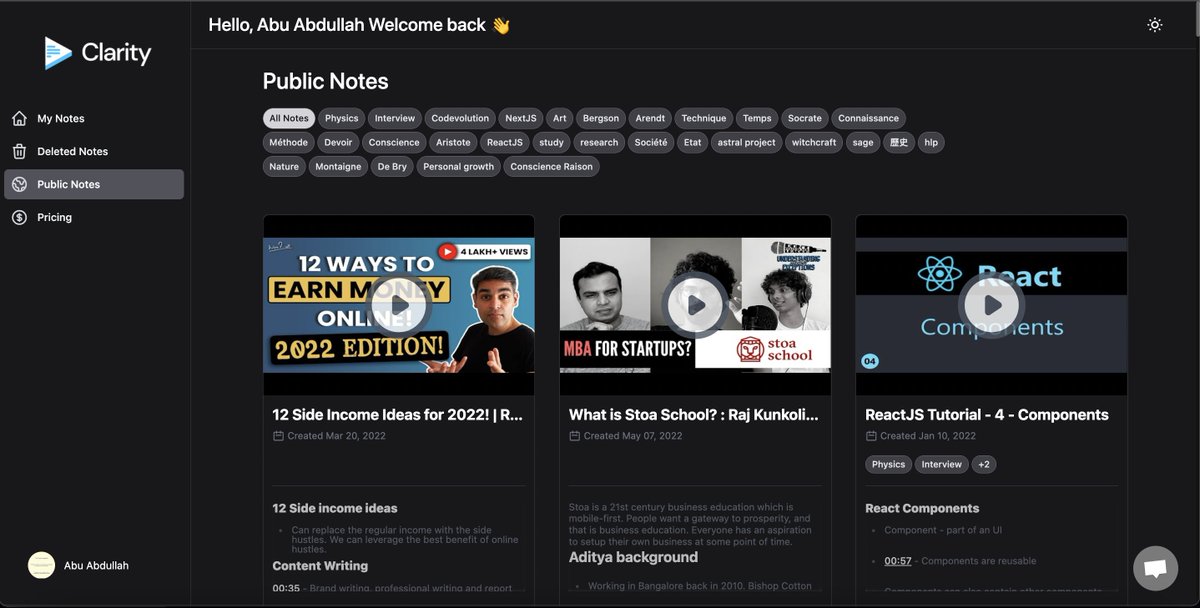Filter notes by Nature tag

point(284,166)
